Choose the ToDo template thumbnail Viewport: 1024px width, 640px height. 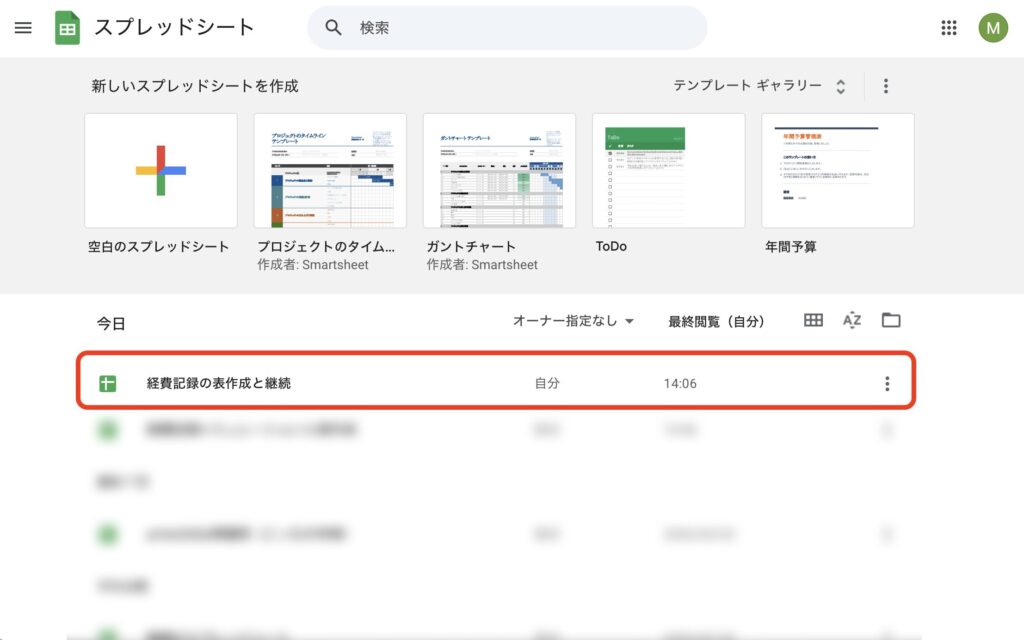click(668, 170)
